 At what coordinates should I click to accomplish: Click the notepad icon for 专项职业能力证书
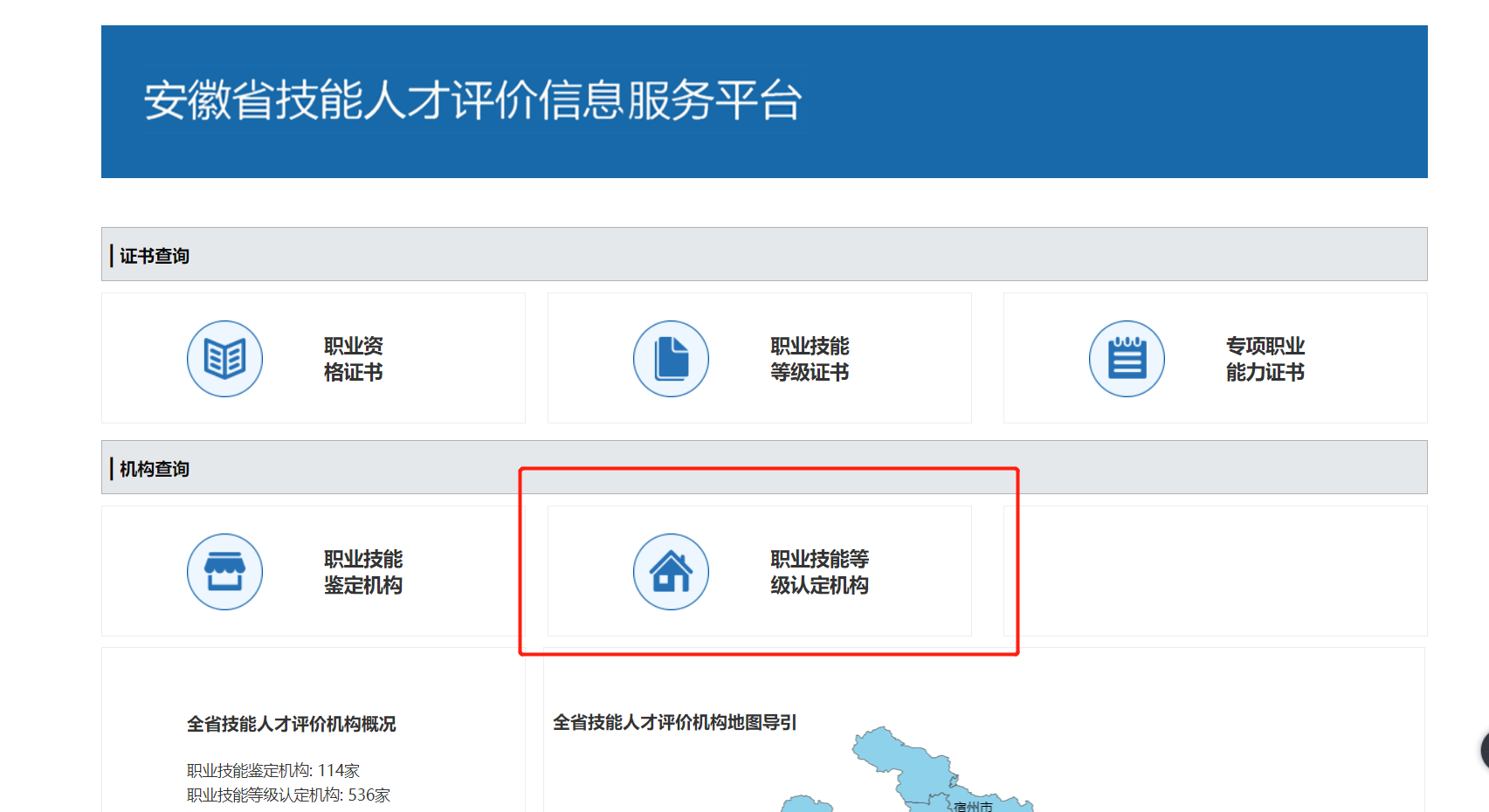[1127, 359]
